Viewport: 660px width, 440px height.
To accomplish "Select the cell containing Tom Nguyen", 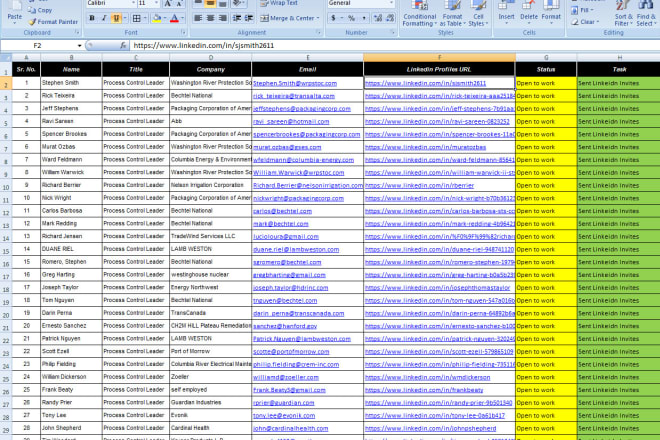I will tap(71, 300).
